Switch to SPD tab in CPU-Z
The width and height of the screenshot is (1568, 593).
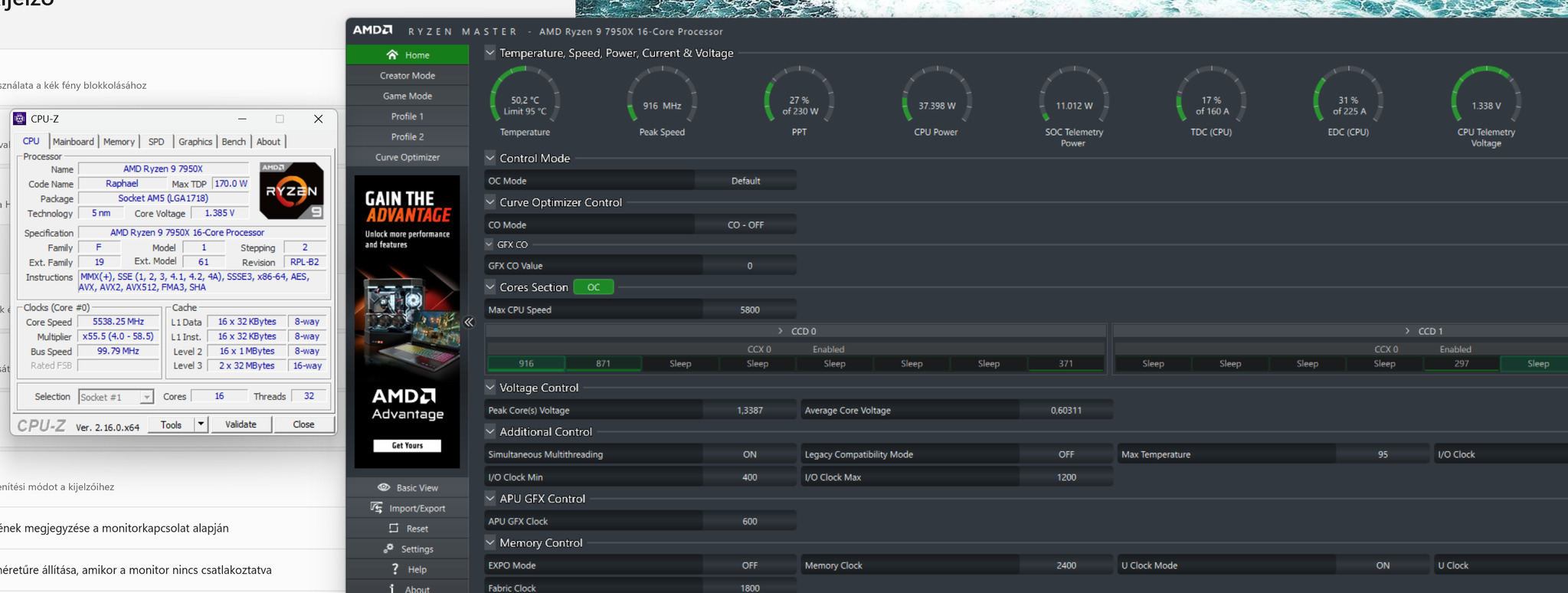tap(156, 142)
